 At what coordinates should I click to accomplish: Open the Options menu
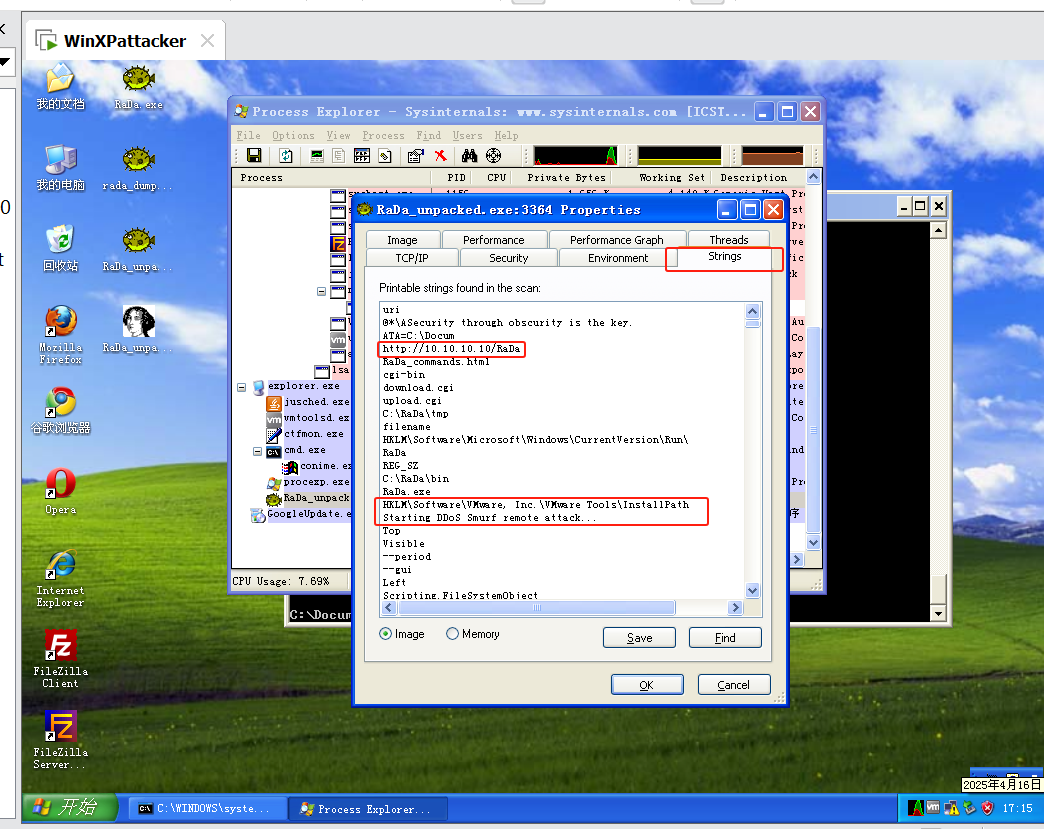point(293,136)
